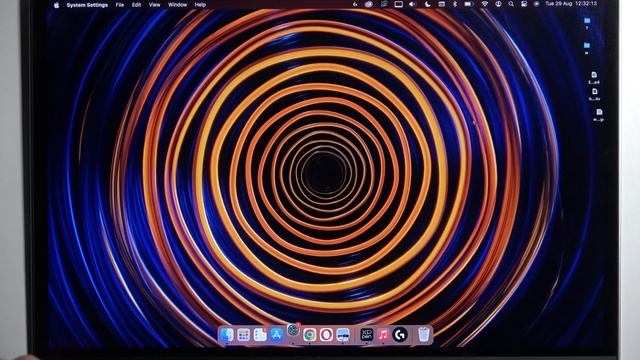Open Siri from the menu bar
The height and width of the screenshot is (360, 640).
click(536, 4)
